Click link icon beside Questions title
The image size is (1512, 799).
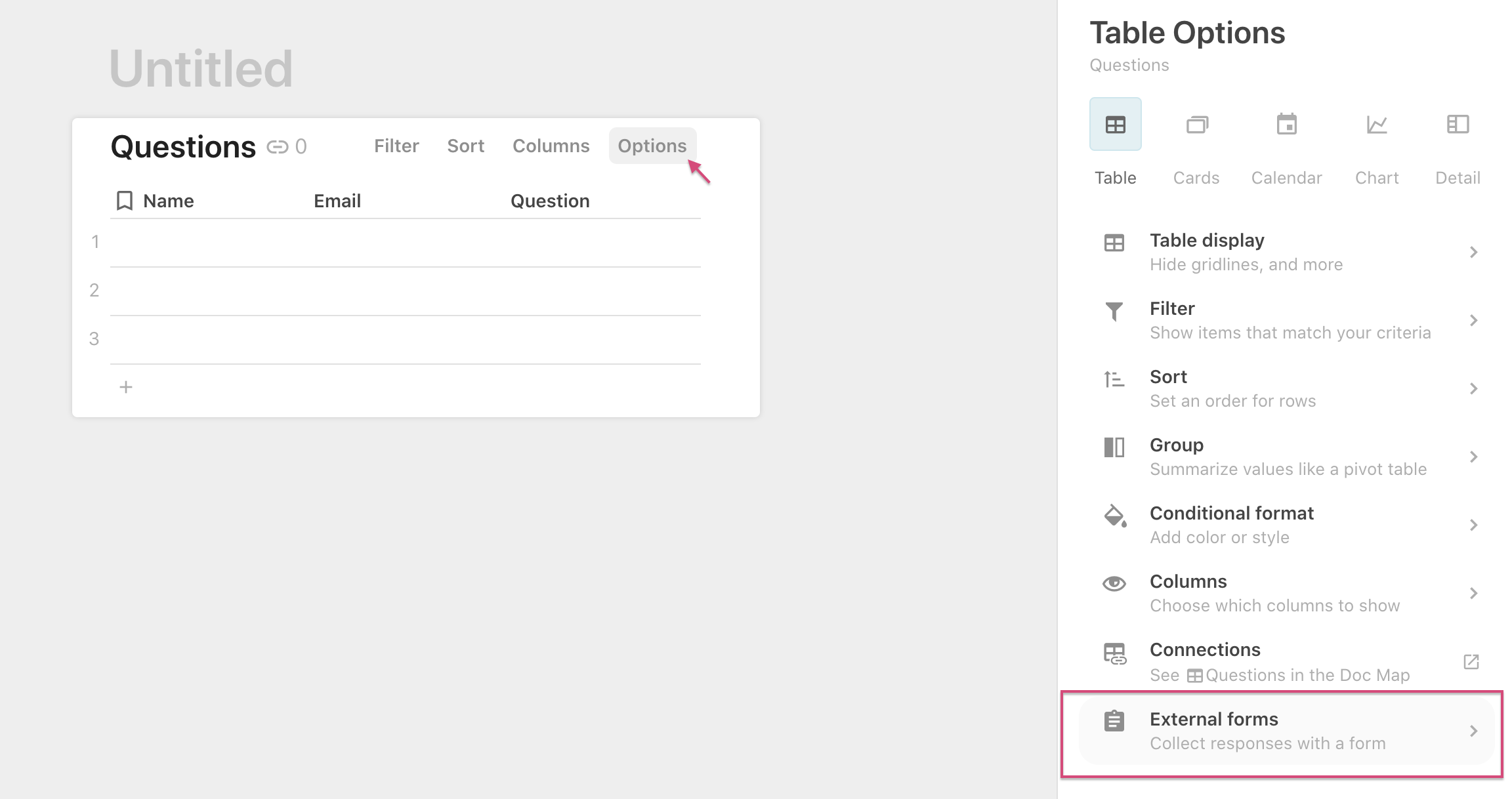pos(278,147)
